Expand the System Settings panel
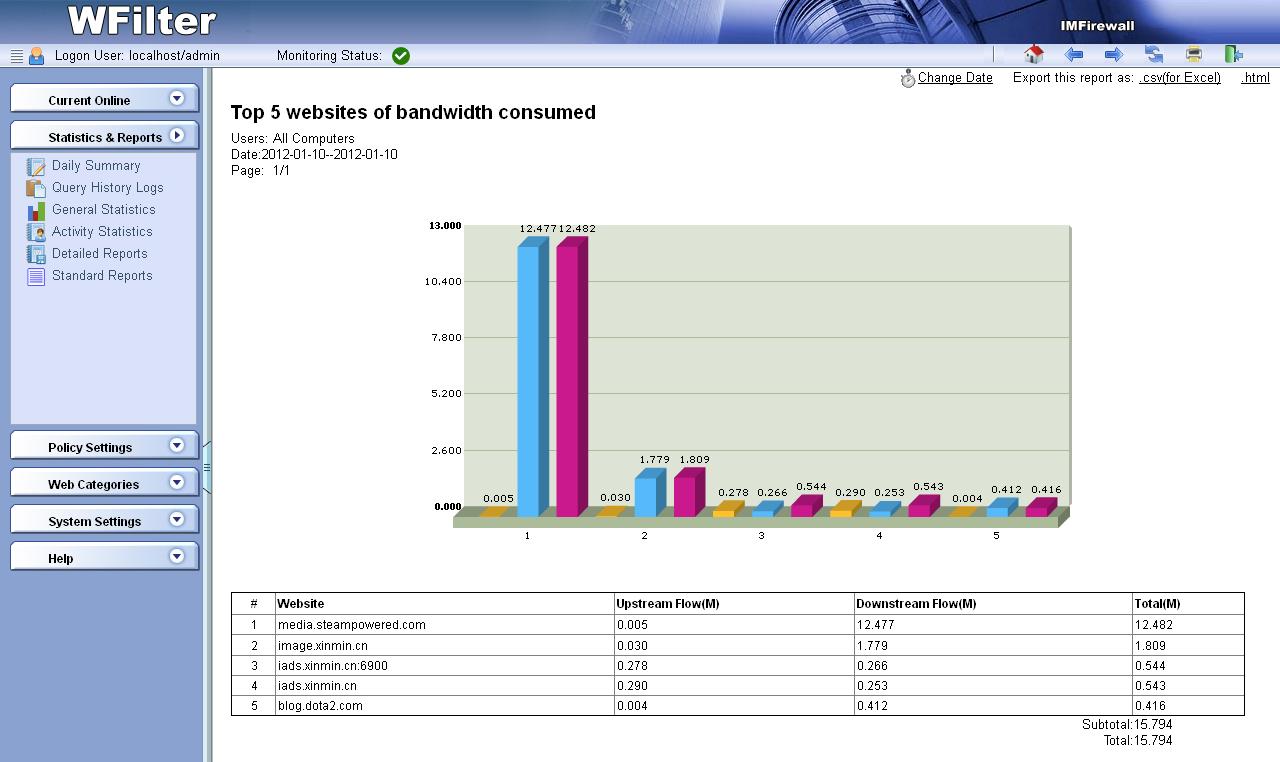Image resolution: width=1280 pixels, height=762 pixels. pos(177,519)
